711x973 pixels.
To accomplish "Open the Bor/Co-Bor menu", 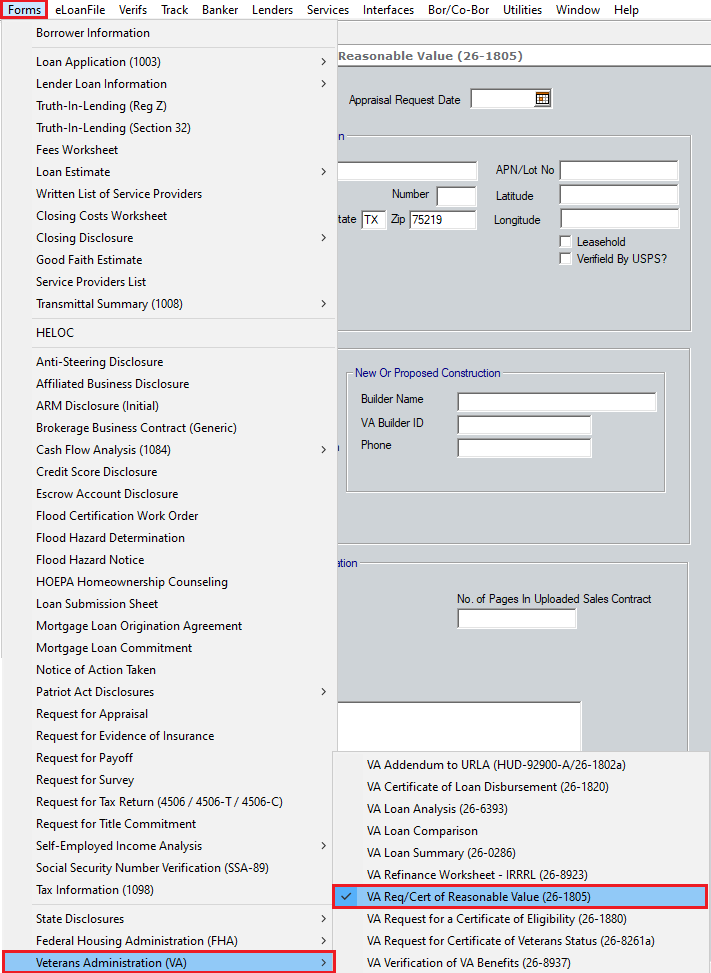I will [458, 10].
